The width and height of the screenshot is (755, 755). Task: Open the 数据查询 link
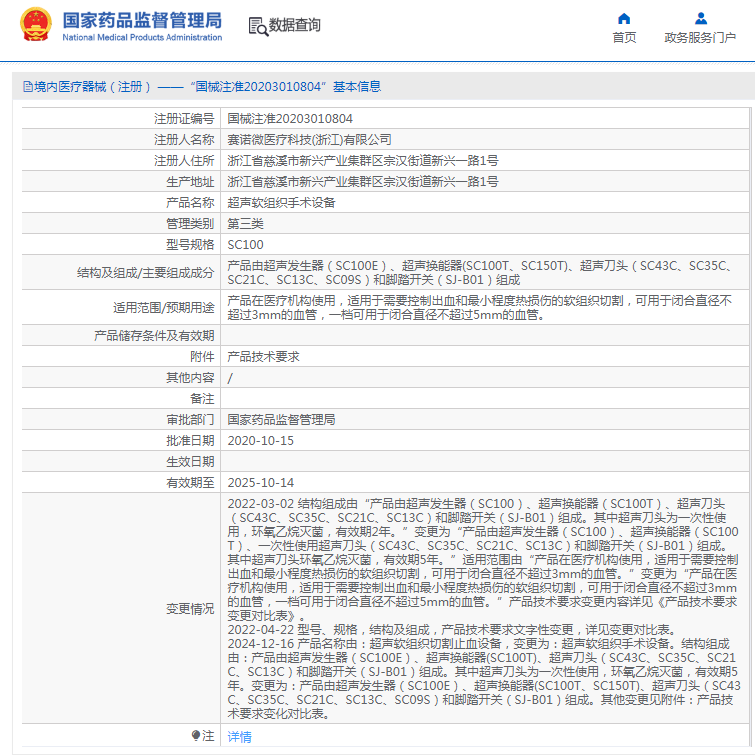(x=294, y=25)
